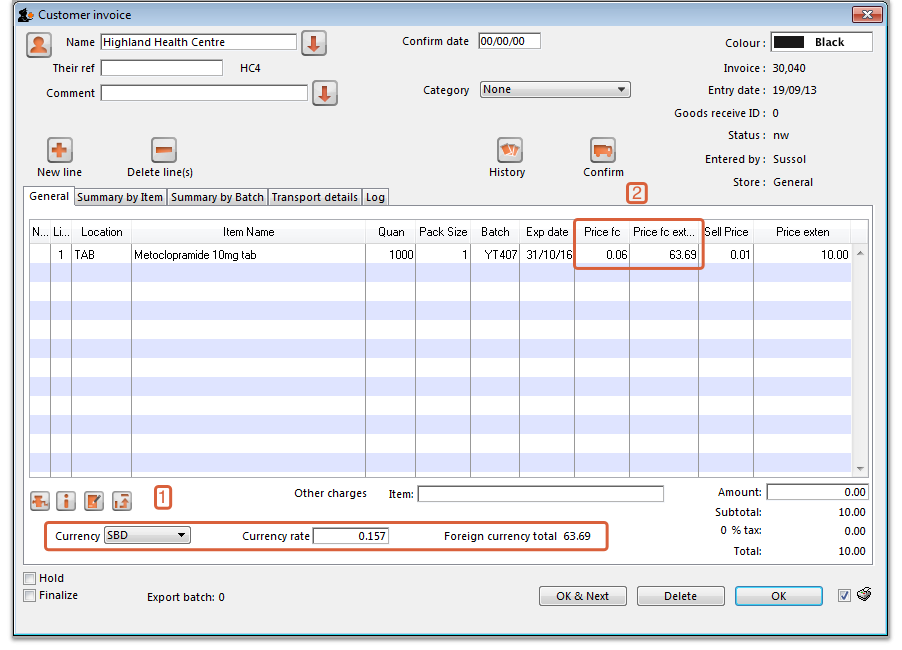902x650 pixels.
Task: Click the Delete line(s) minus icon
Action: pyautogui.click(x=164, y=150)
